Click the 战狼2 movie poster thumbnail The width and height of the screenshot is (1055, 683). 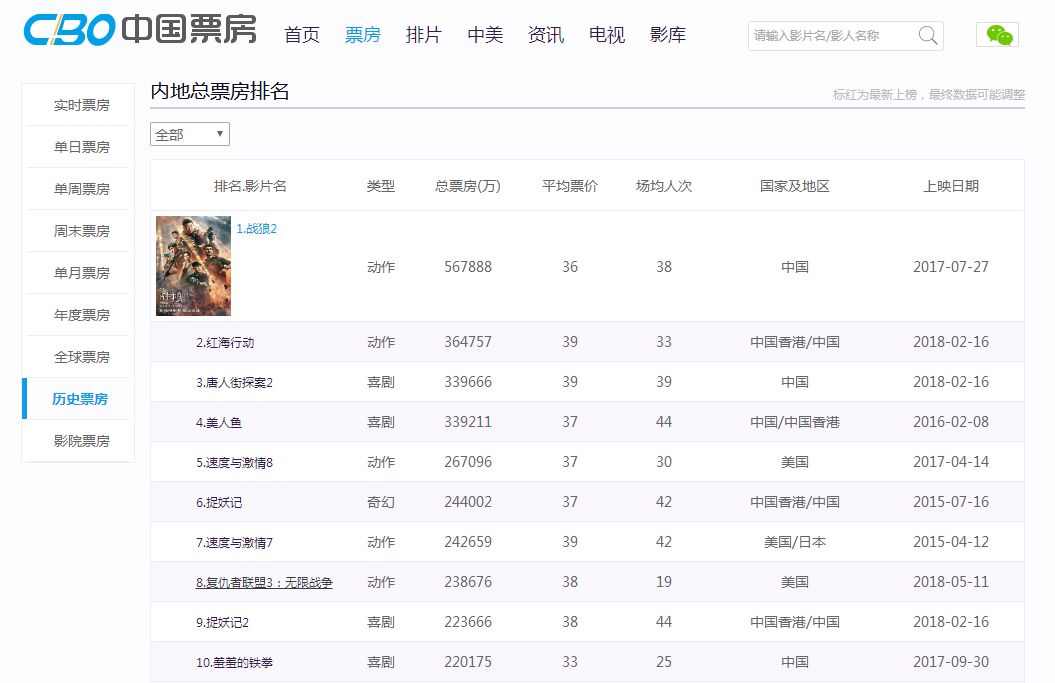pos(193,266)
